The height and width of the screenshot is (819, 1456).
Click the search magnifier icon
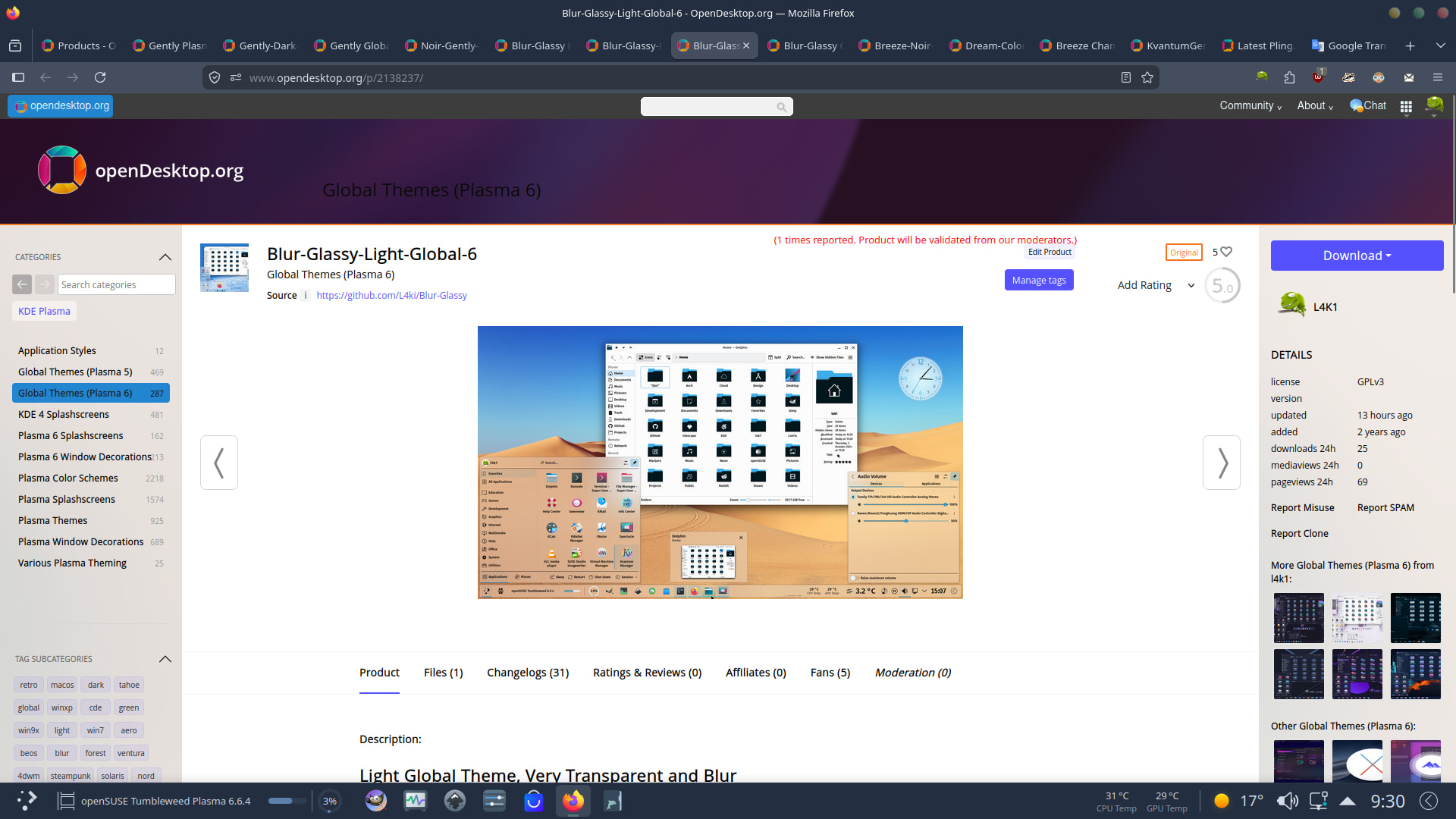781,107
